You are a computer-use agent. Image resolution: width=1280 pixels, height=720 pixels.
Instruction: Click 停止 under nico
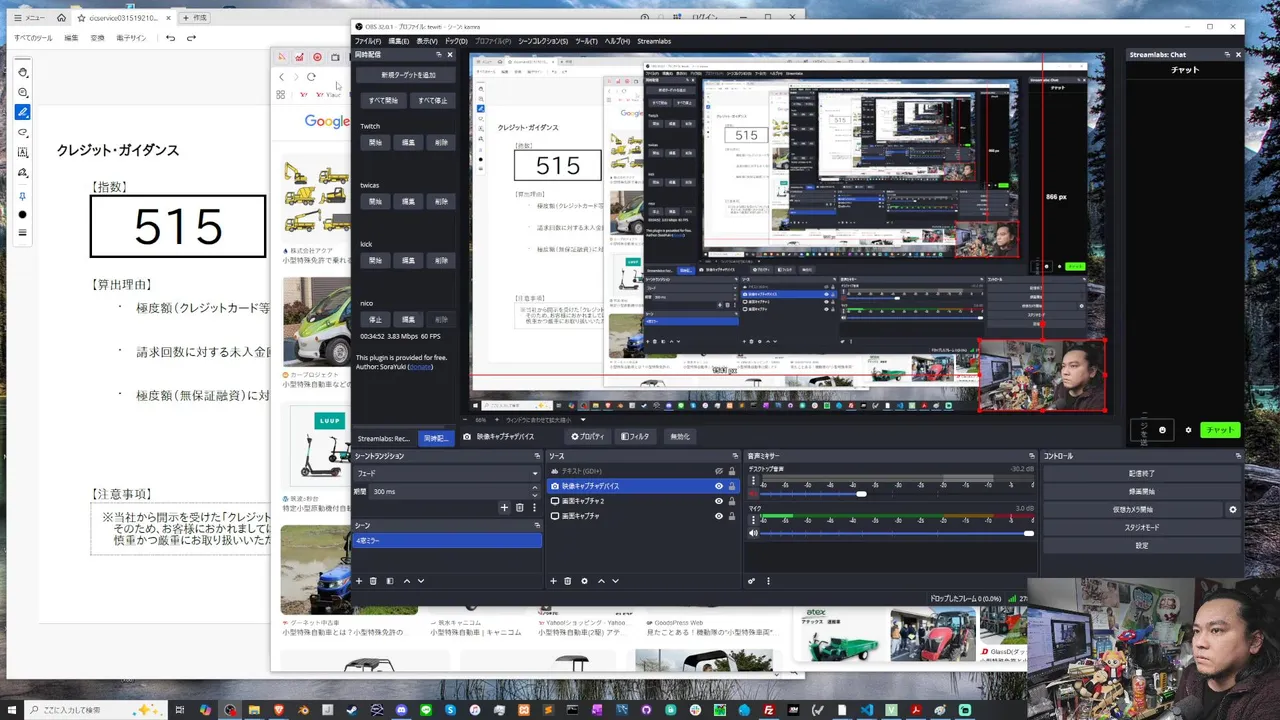point(375,320)
